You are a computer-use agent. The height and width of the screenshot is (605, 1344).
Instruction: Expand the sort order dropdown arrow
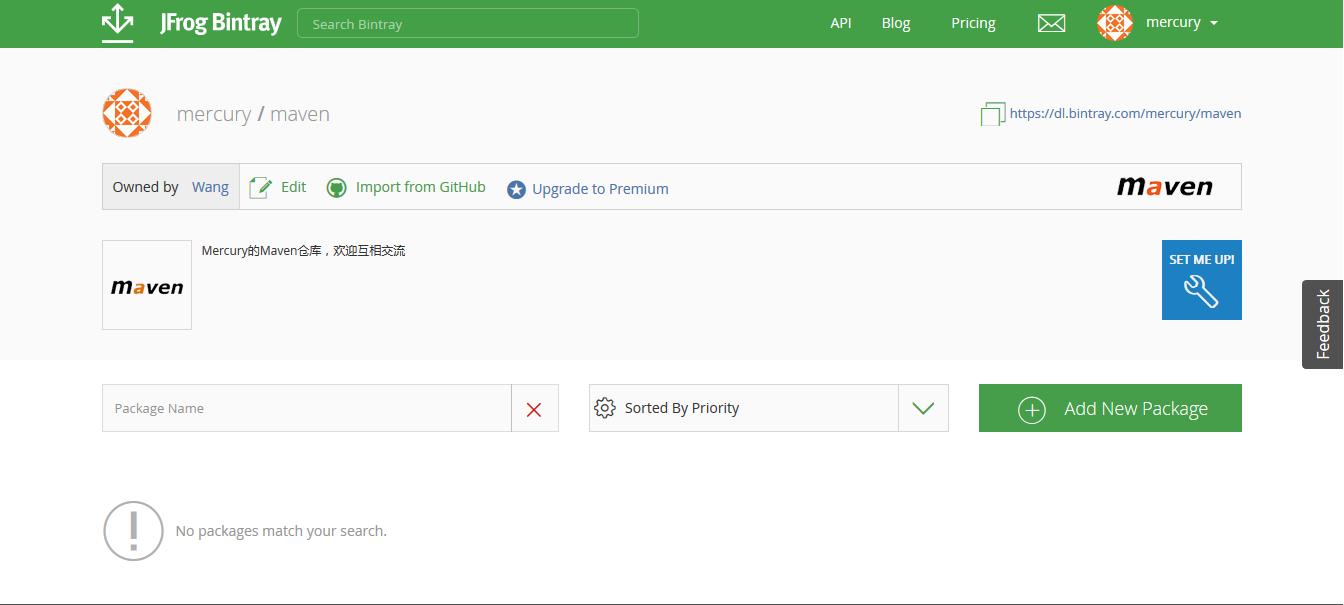923,408
